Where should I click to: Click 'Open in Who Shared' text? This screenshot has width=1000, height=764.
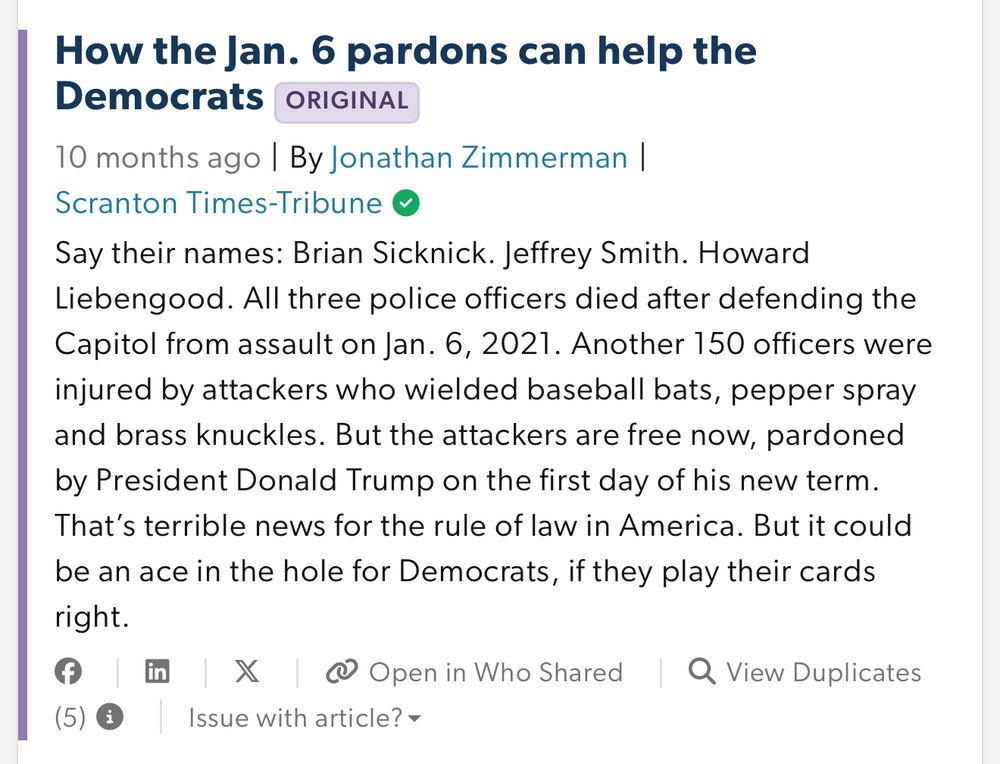[x=496, y=672]
